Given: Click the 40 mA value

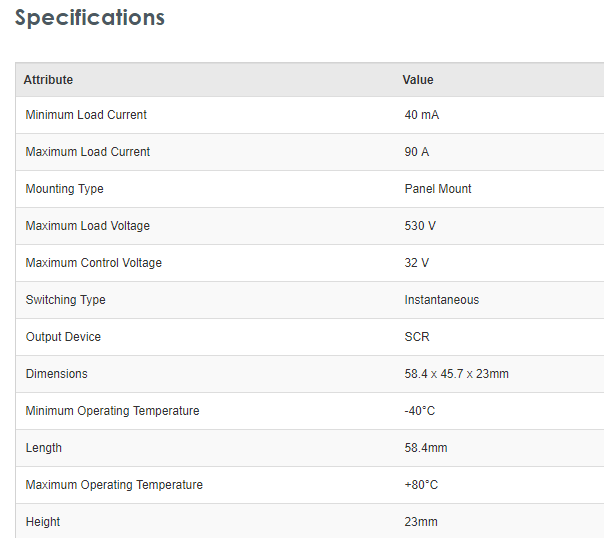Looking at the screenshot, I should point(422,115).
